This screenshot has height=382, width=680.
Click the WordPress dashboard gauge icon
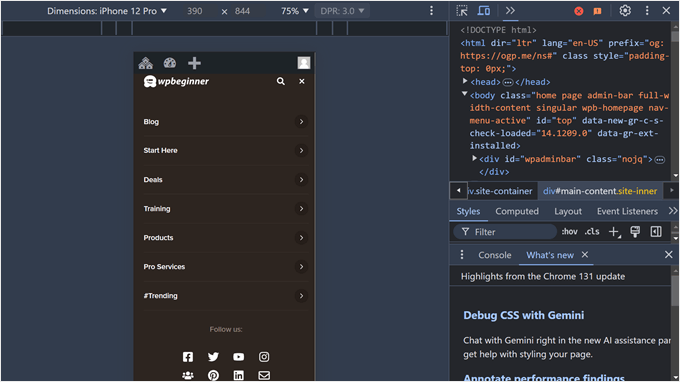(170, 63)
